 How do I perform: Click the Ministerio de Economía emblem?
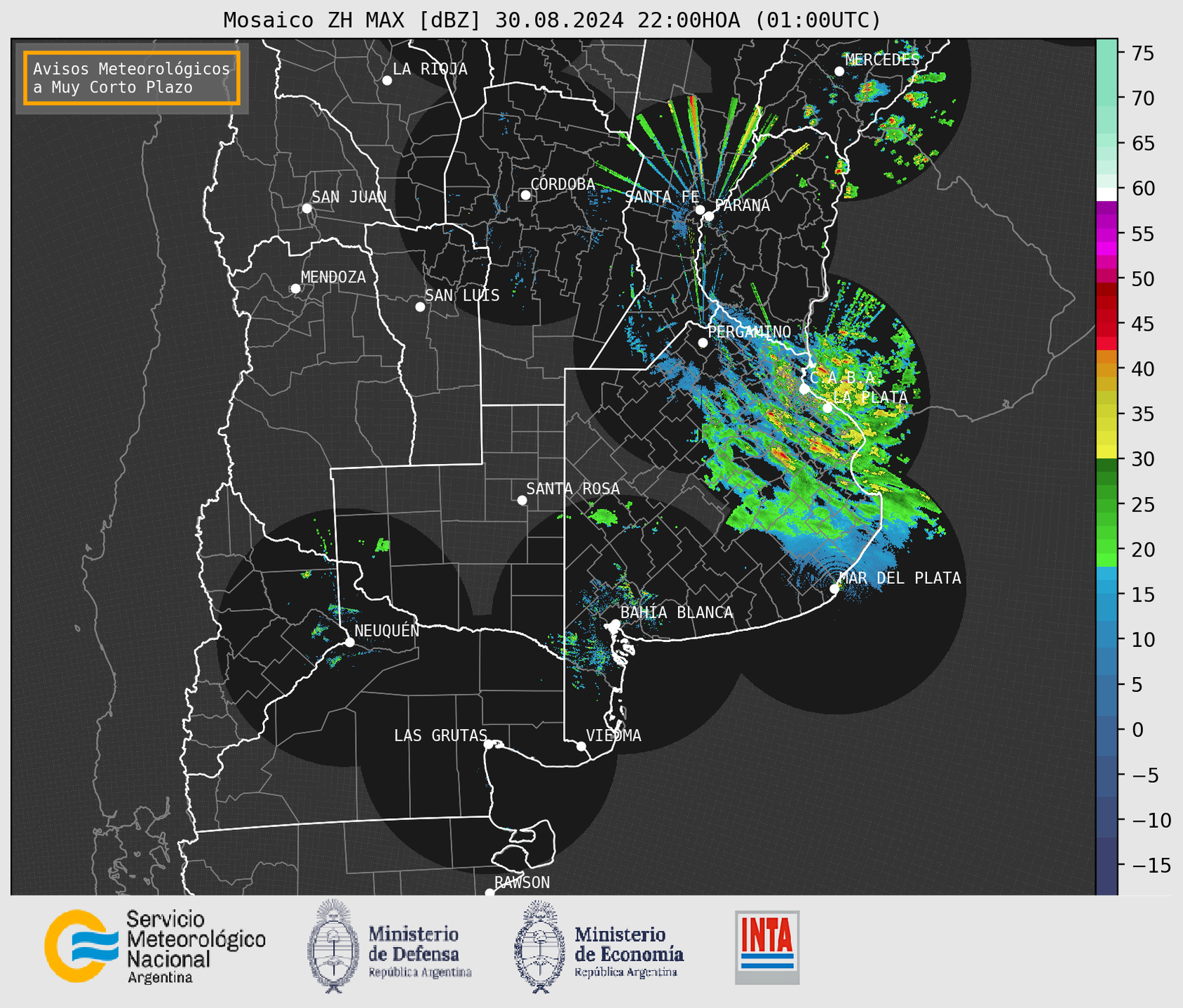[539, 946]
